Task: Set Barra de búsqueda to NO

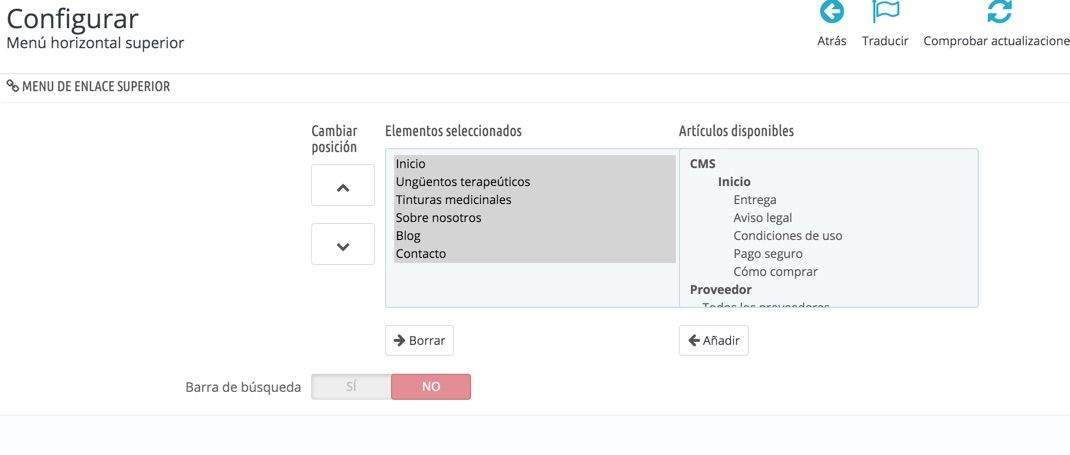Action: (x=431, y=387)
